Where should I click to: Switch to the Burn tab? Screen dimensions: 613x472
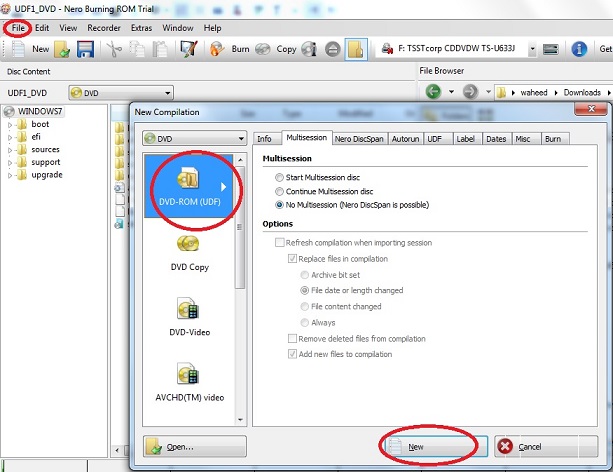(555, 139)
